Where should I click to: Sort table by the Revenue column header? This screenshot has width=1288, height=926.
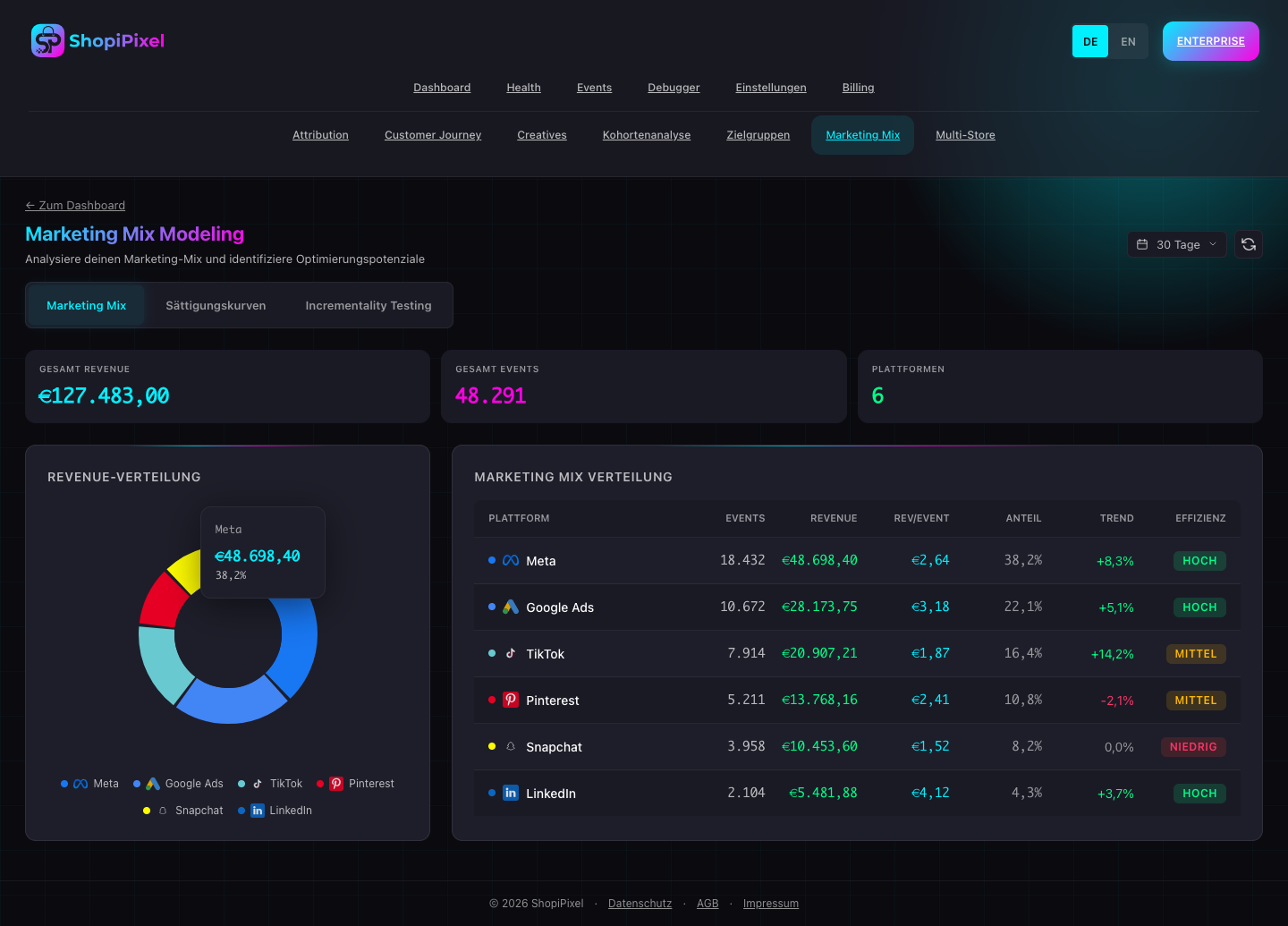point(833,518)
